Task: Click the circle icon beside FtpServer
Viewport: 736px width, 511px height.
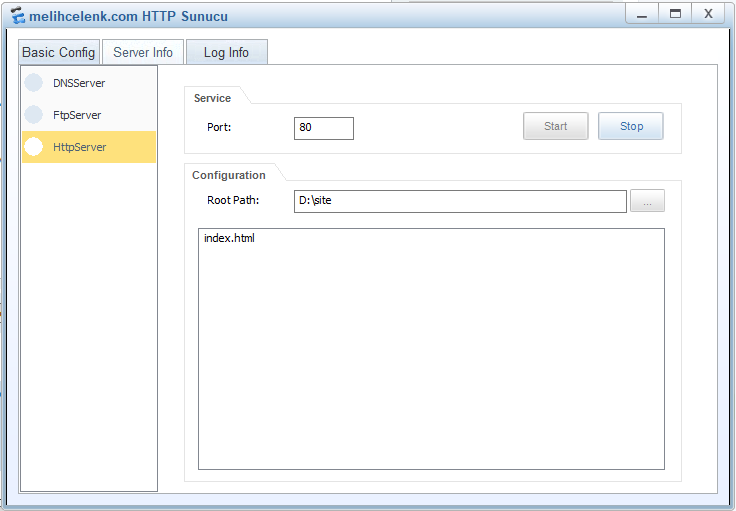Action: click(x=34, y=115)
